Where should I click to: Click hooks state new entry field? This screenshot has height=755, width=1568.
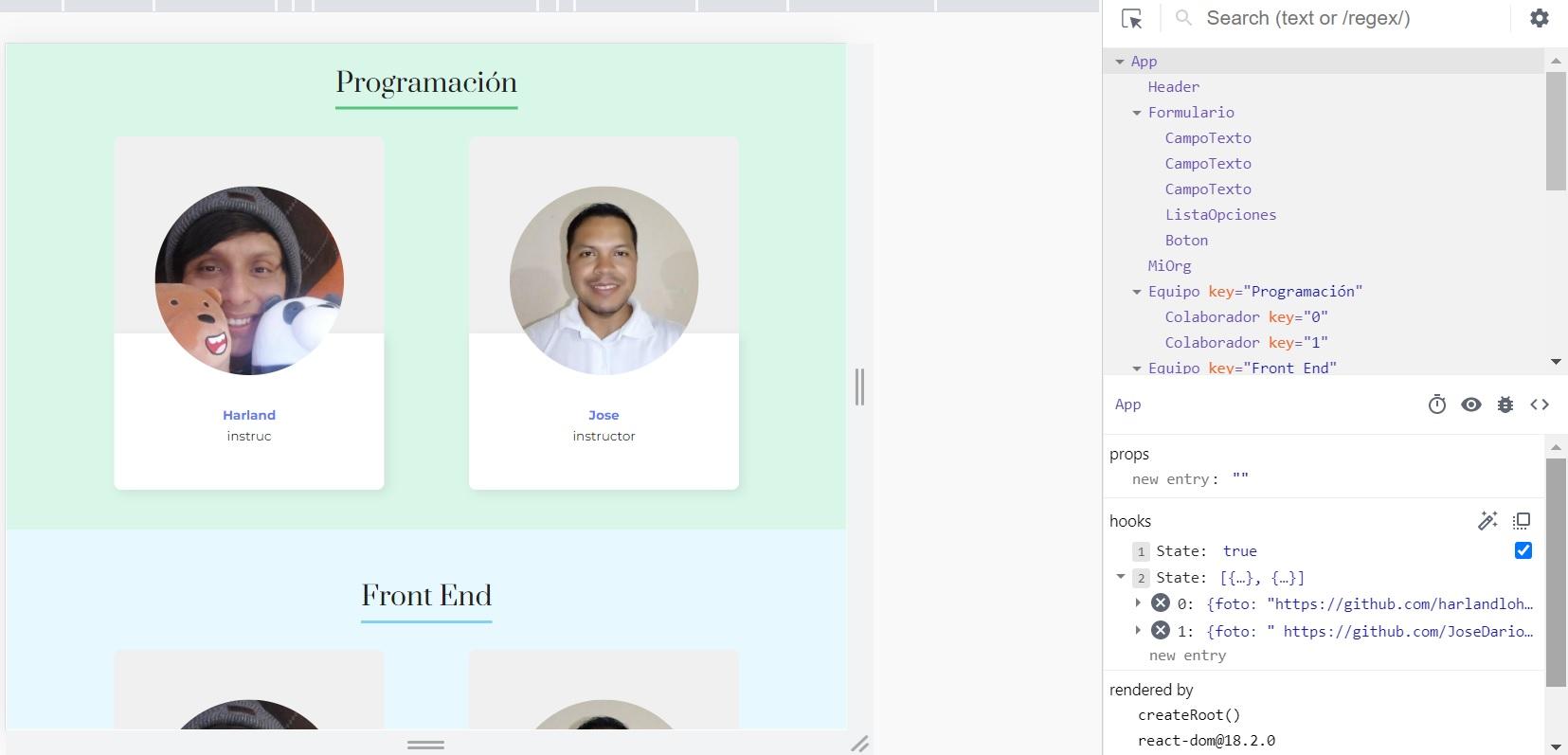[x=1187, y=656]
